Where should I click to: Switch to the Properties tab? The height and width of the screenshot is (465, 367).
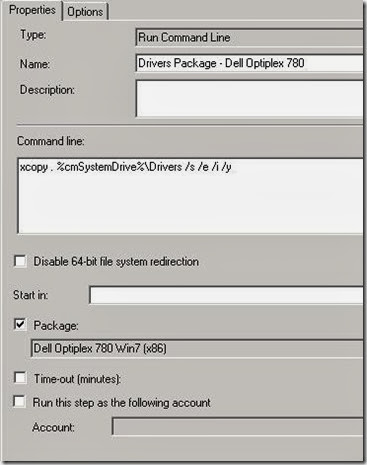[32, 10]
